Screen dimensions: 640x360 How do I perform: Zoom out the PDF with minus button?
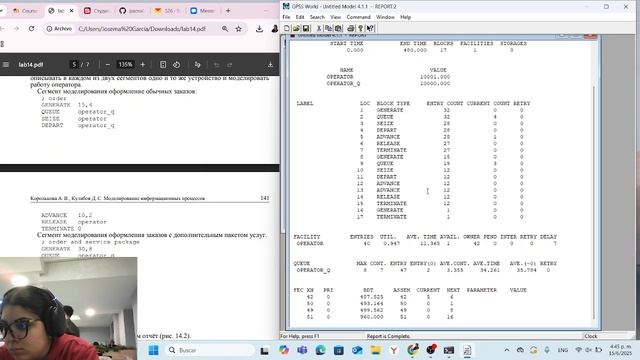pos(108,64)
